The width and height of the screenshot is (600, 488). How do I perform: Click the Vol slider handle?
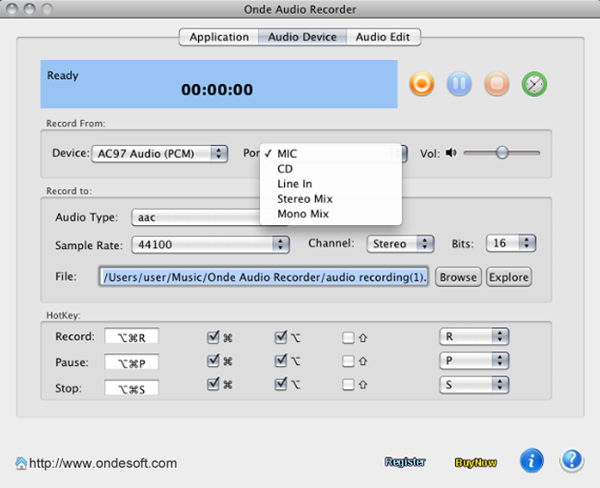[502, 153]
